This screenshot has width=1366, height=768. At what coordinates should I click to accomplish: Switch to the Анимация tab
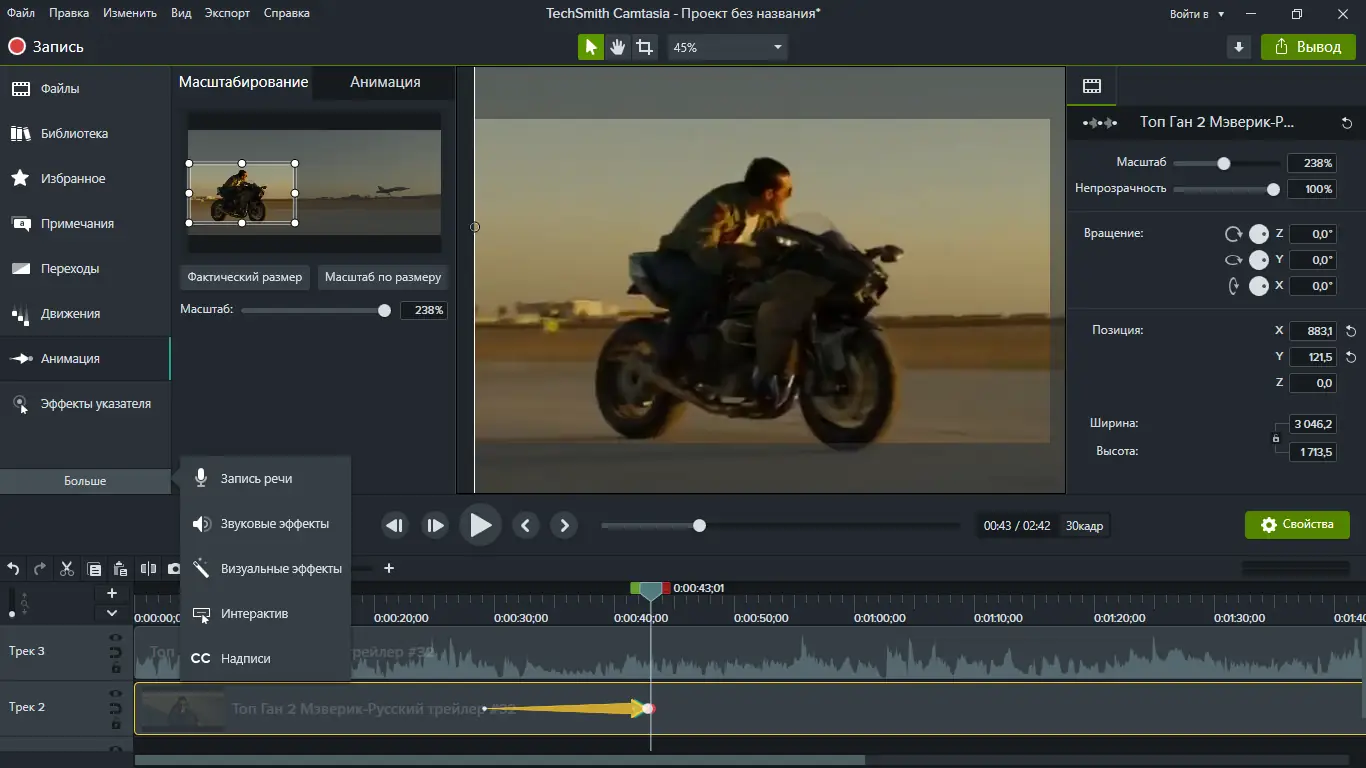(x=383, y=82)
